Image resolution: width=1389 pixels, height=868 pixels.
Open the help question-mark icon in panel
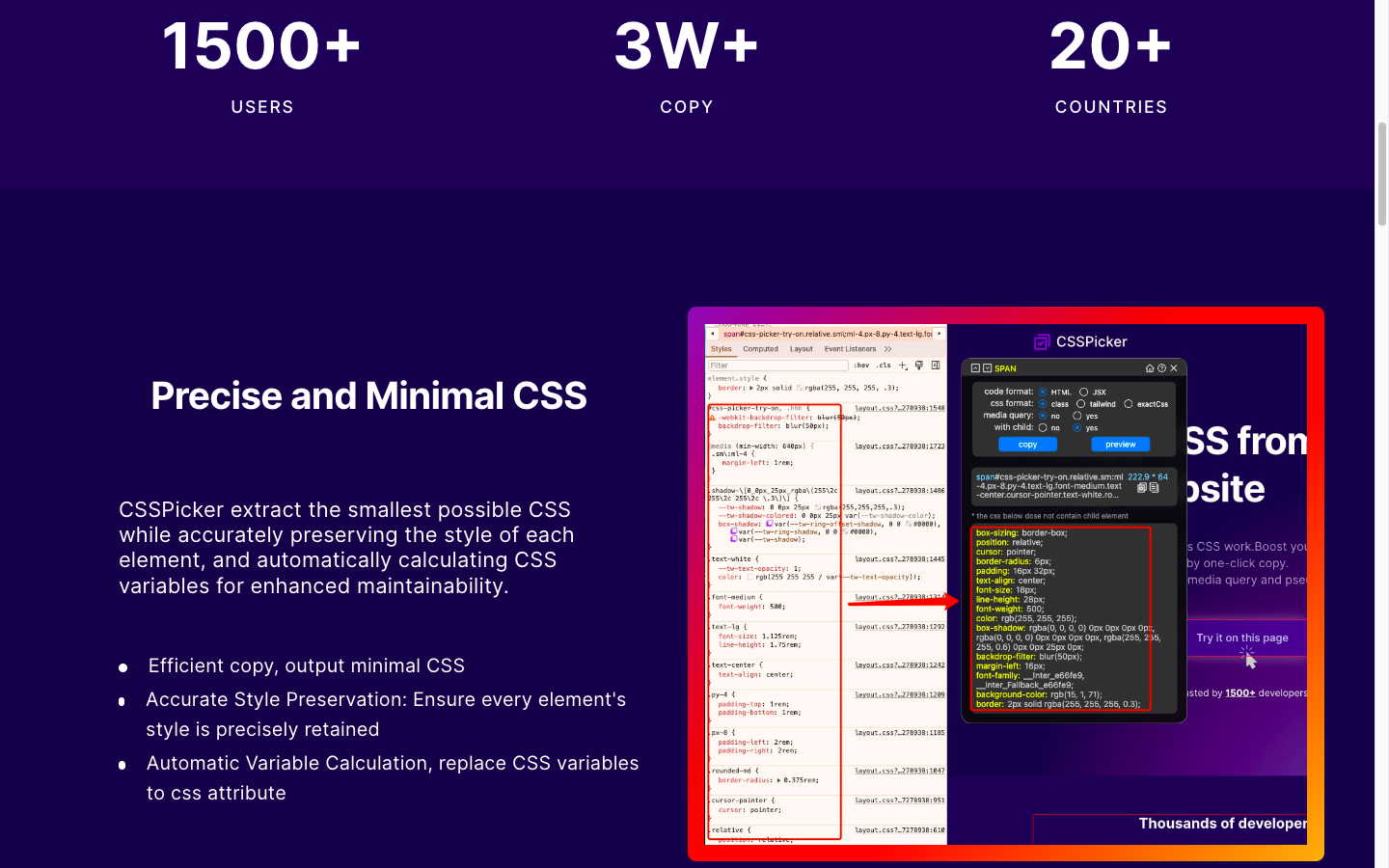click(1161, 368)
